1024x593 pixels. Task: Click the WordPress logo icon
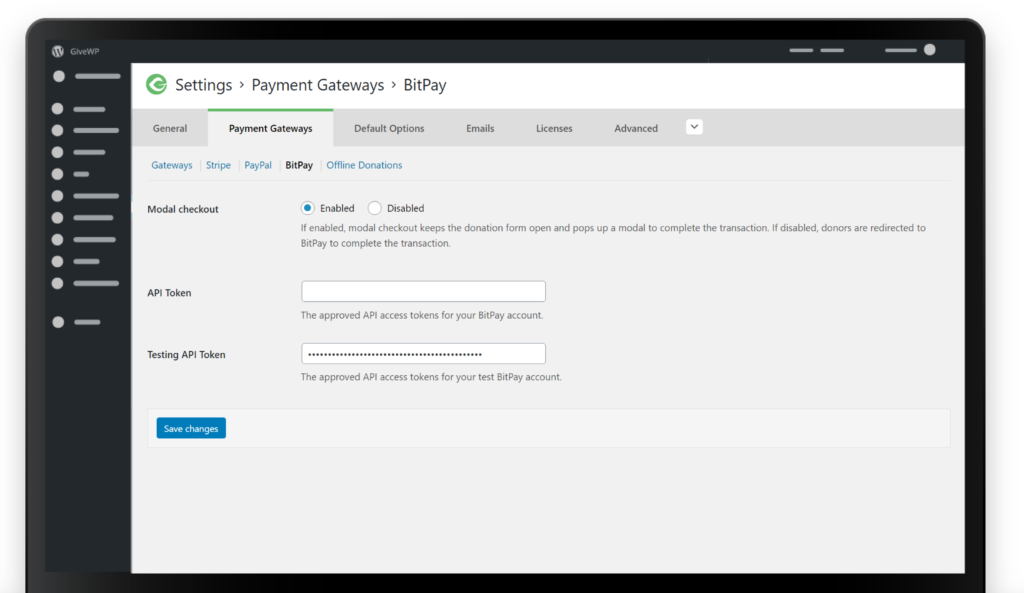pyautogui.click(x=57, y=51)
